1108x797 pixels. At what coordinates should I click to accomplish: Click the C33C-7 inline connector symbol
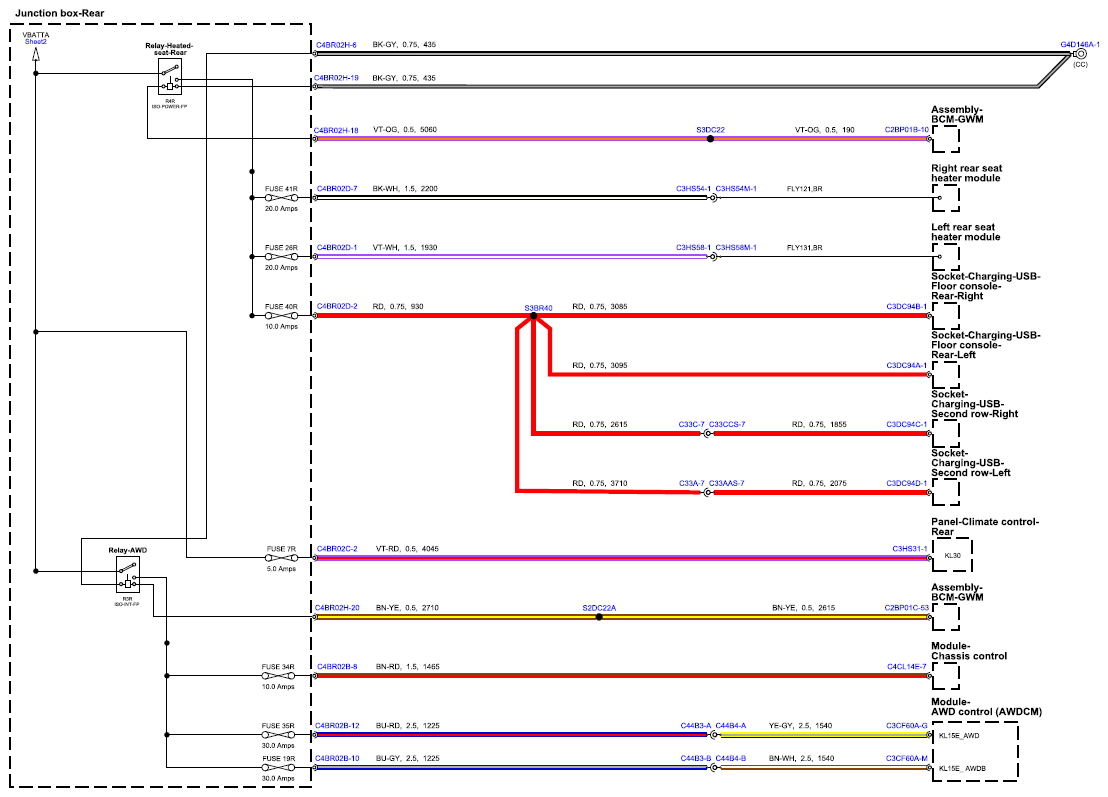[x=707, y=434]
